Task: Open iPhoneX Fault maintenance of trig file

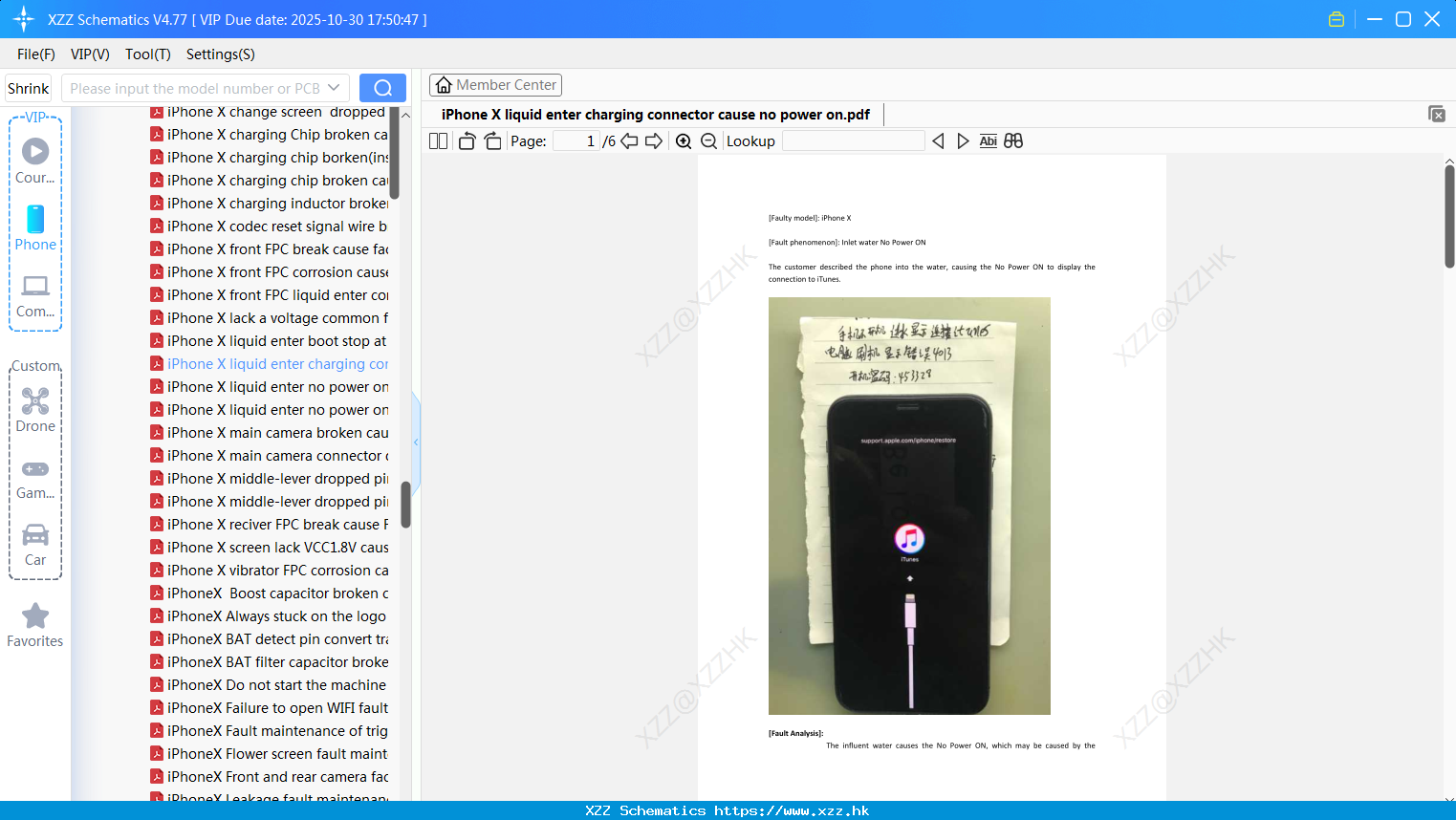Action: pyautogui.click(x=270, y=731)
